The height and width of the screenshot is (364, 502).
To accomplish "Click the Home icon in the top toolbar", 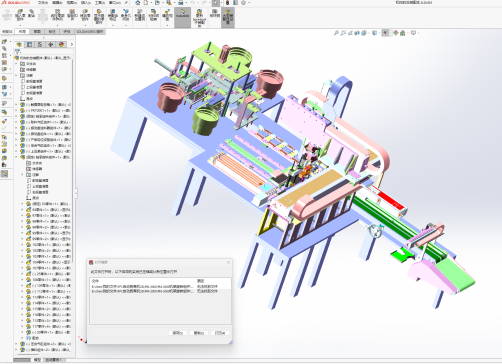I will 138,3.
